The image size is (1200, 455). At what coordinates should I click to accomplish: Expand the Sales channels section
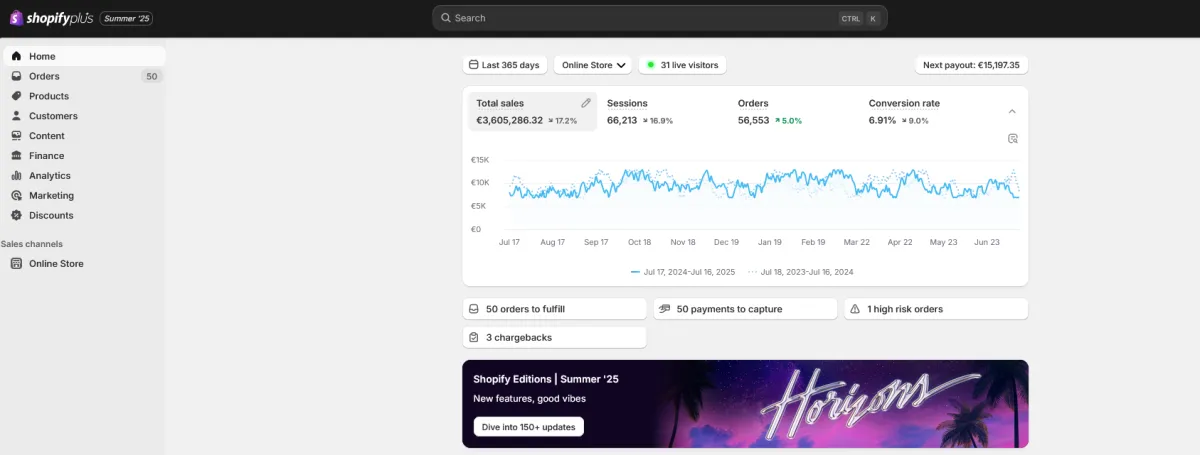click(x=31, y=244)
